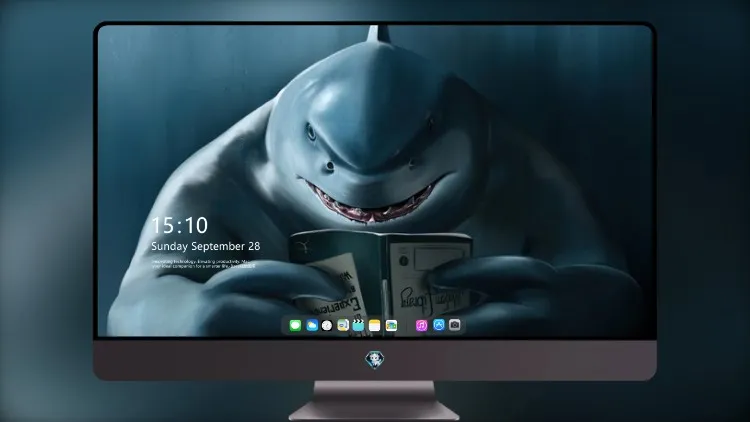Image resolution: width=750 pixels, height=422 pixels.
Task: Open the Photos gallery icon in dock
Action: 391,325
